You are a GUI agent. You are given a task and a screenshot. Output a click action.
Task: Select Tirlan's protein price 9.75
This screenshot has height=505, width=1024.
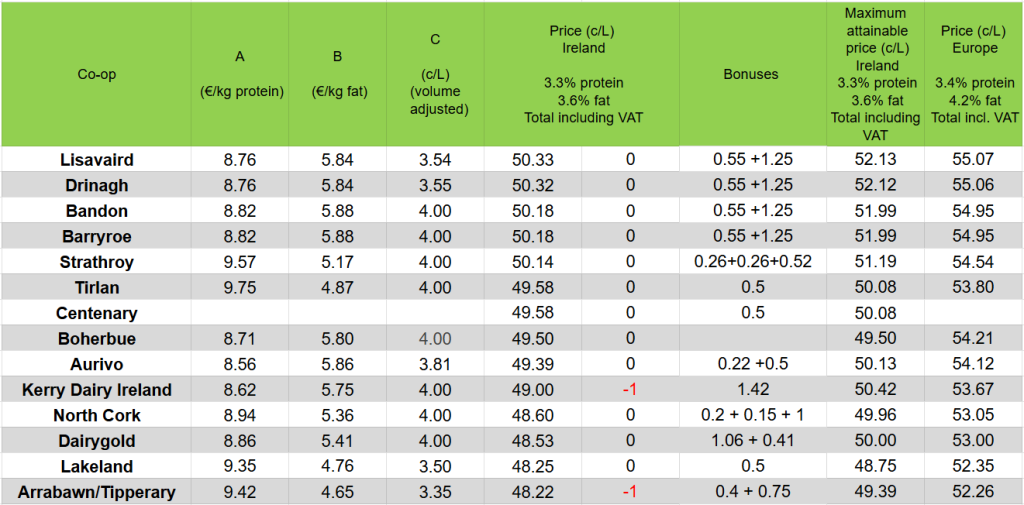pos(240,288)
